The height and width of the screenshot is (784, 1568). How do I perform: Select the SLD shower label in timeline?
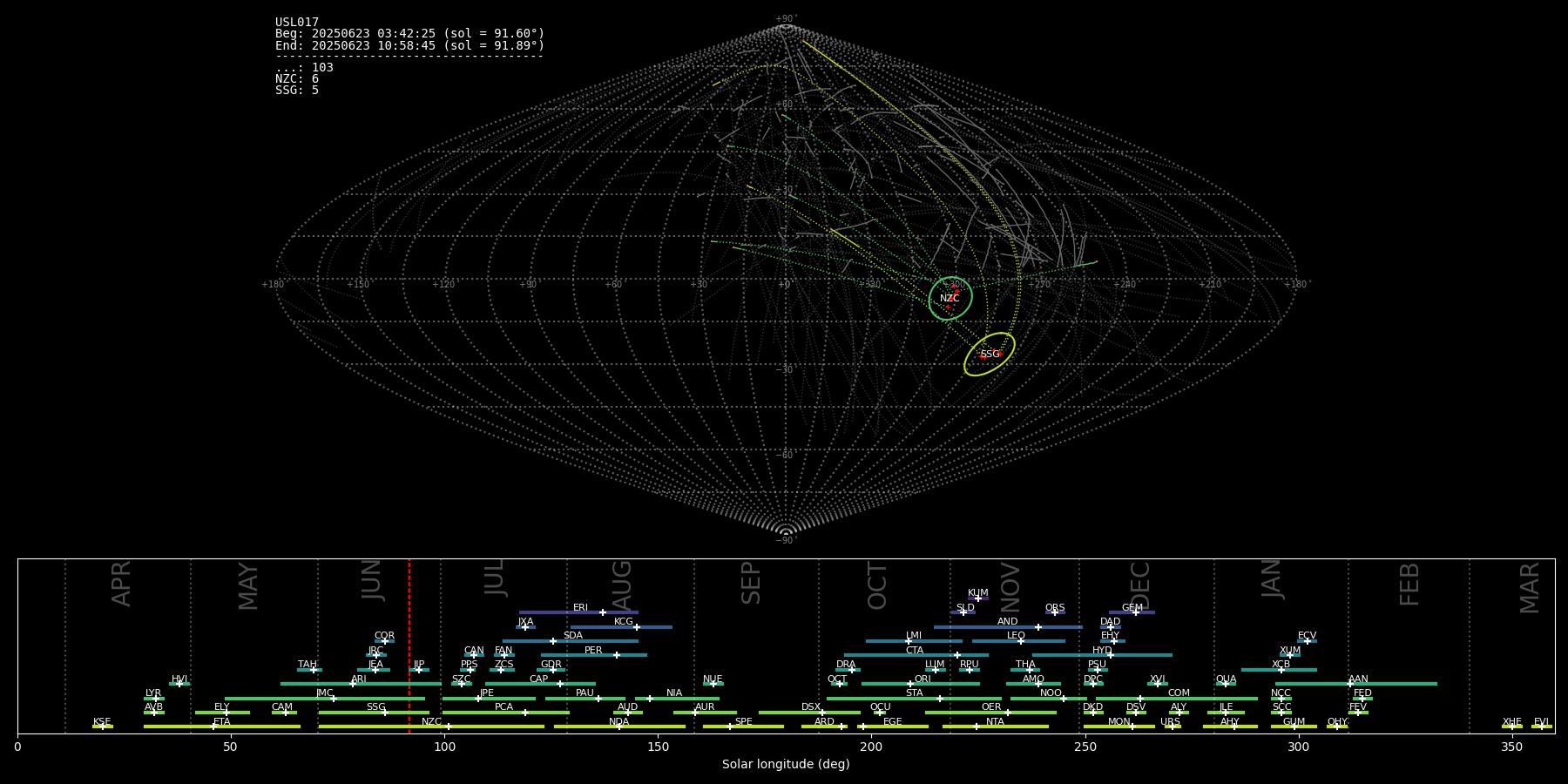click(965, 607)
